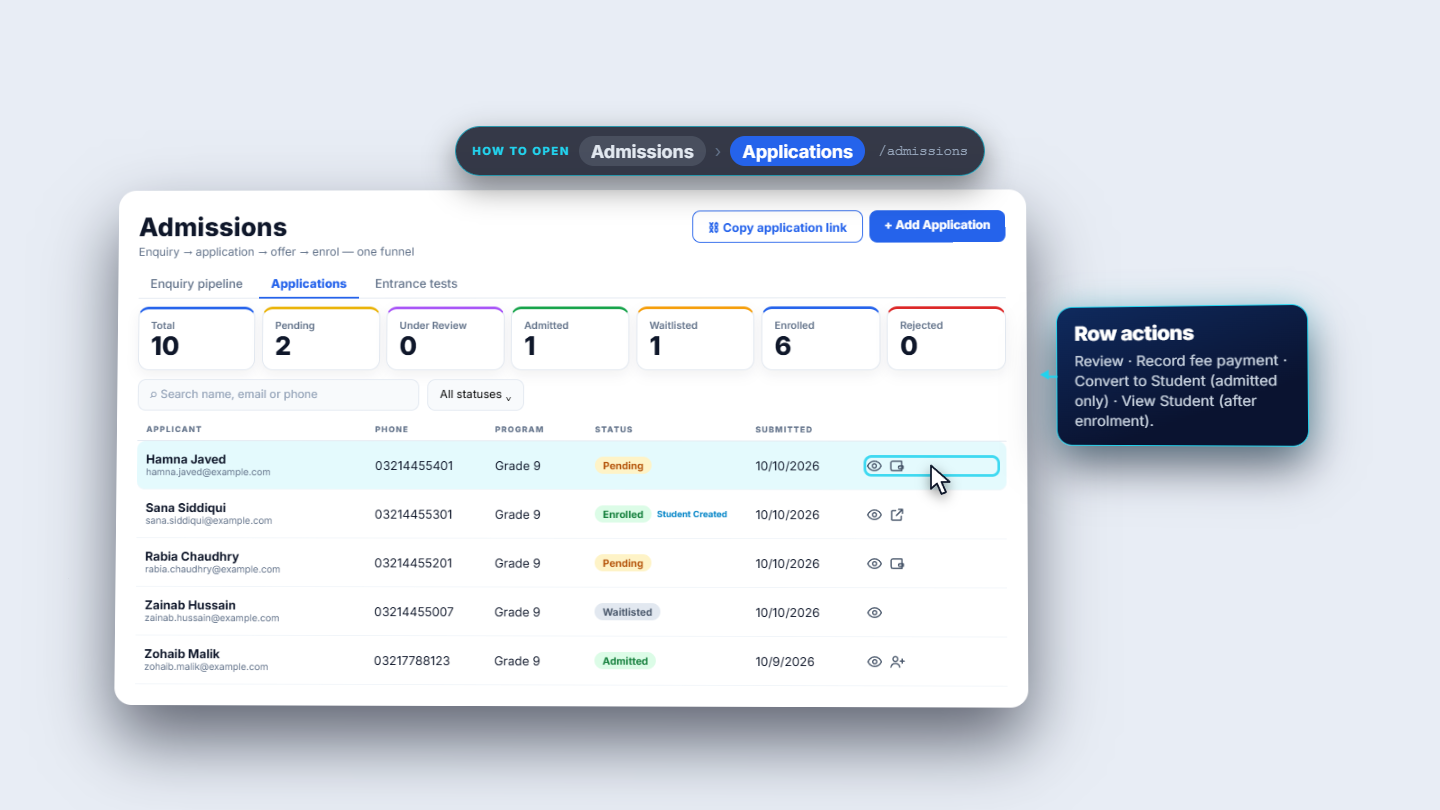Switch to the Enquiry pipeline tab

pyautogui.click(x=196, y=284)
